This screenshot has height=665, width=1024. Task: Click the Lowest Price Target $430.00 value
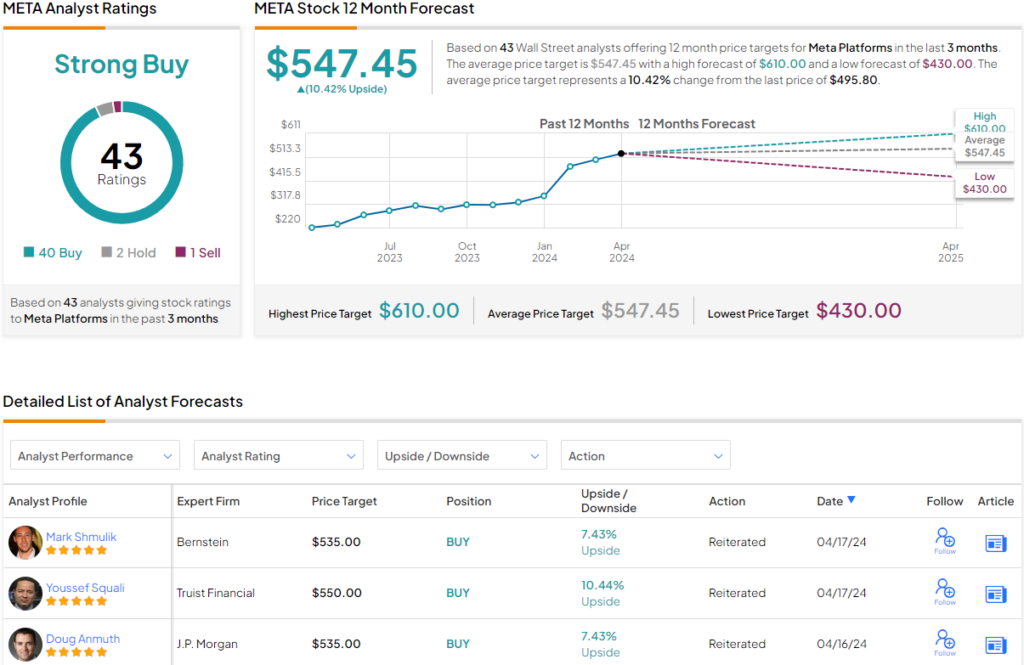[x=859, y=310]
